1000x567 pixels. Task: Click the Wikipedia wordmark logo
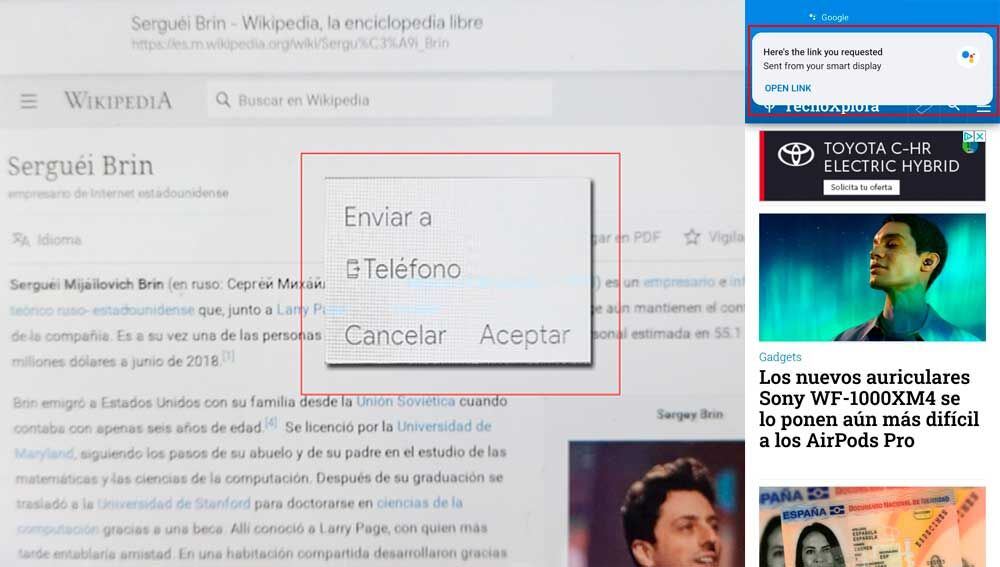coord(119,100)
